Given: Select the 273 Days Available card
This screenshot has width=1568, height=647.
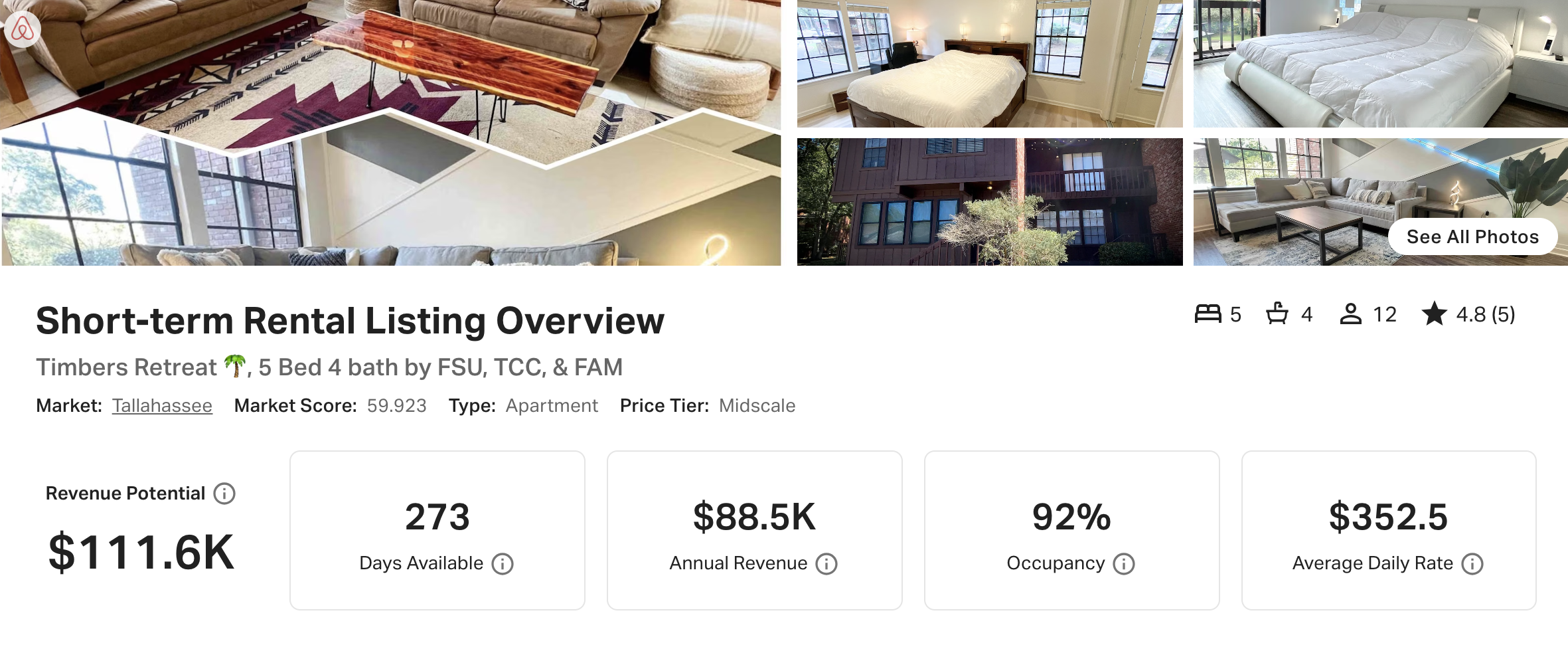Looking at the screenshot, I should point(437,530).
